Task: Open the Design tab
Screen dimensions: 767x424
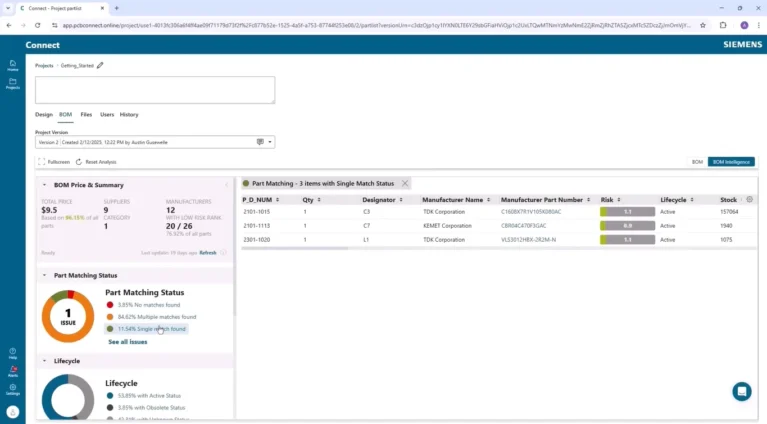Action: coord(44,114)
